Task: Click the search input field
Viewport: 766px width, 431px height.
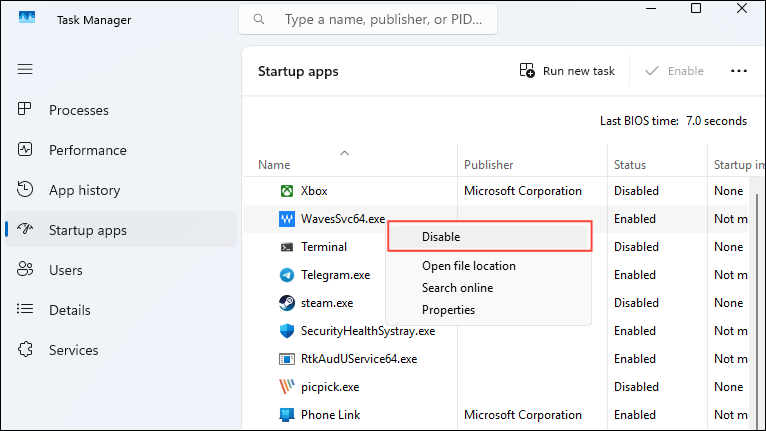Action: pyautogui.click(x=368, y=19)
